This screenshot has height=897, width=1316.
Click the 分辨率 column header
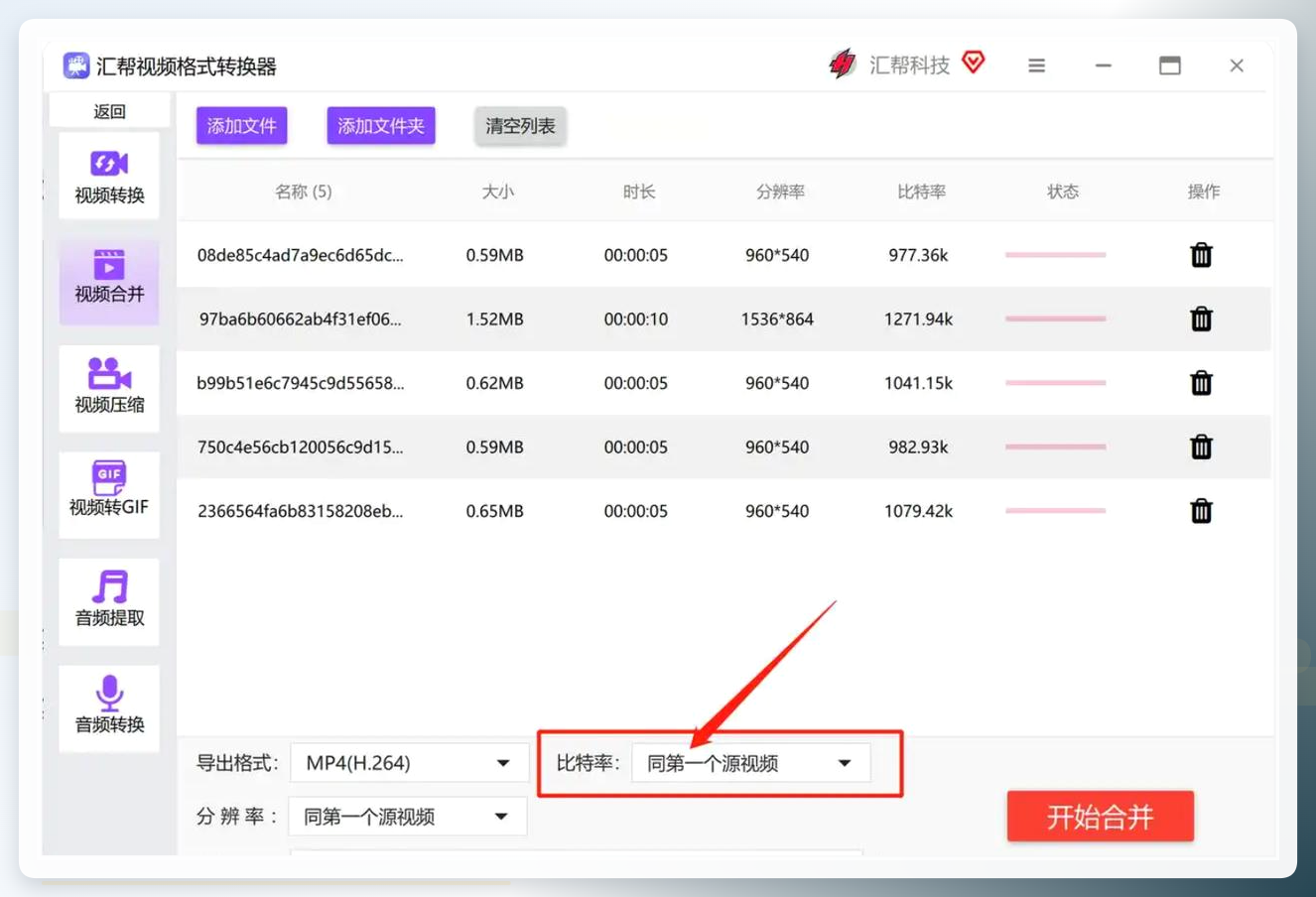tap(781, 192)
